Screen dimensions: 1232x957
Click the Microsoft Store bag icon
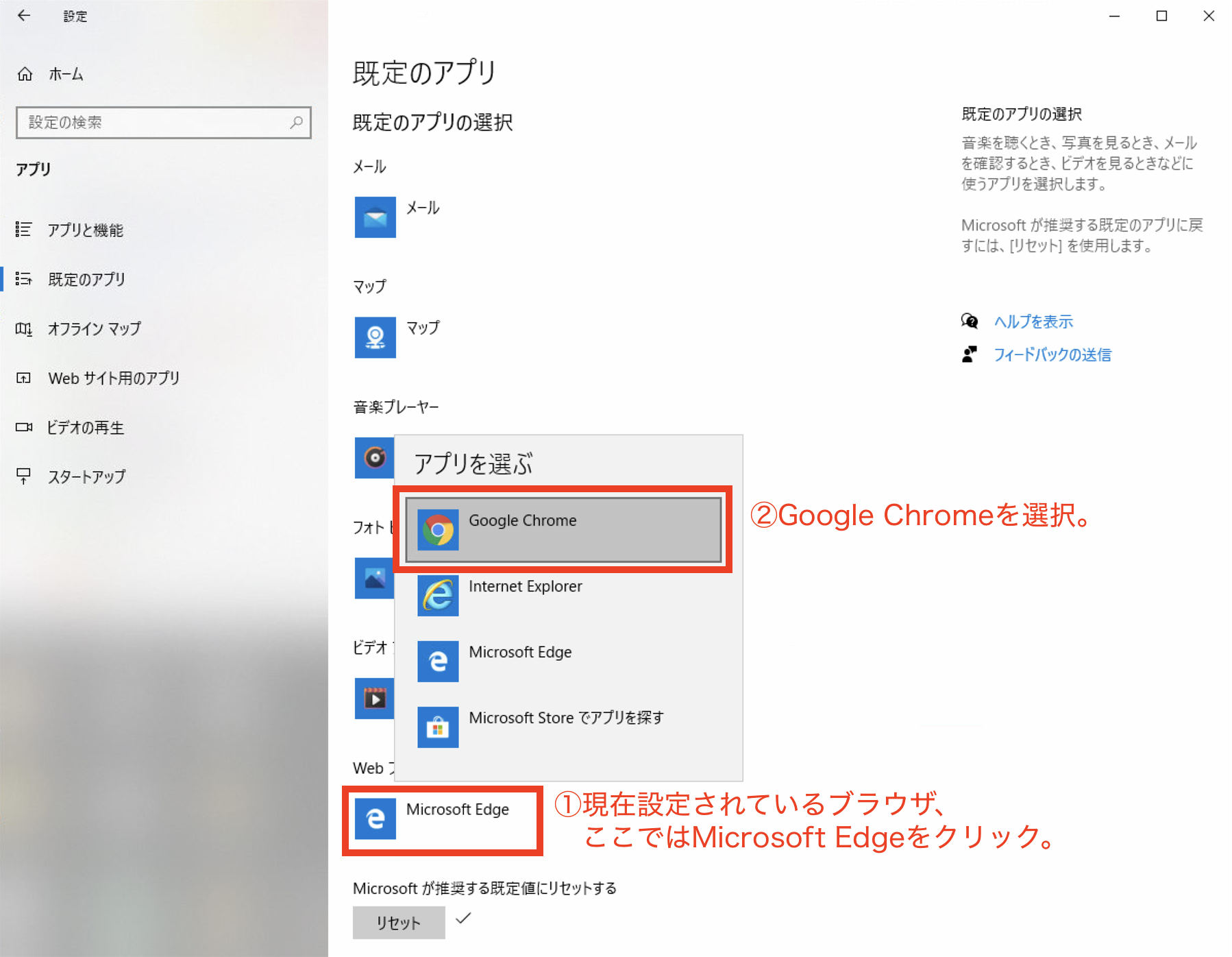tap(438, 727)
